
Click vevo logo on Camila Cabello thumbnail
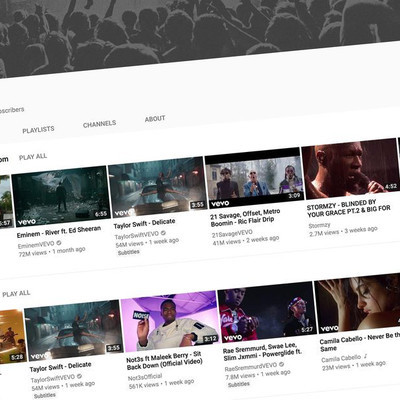[329, 329]
